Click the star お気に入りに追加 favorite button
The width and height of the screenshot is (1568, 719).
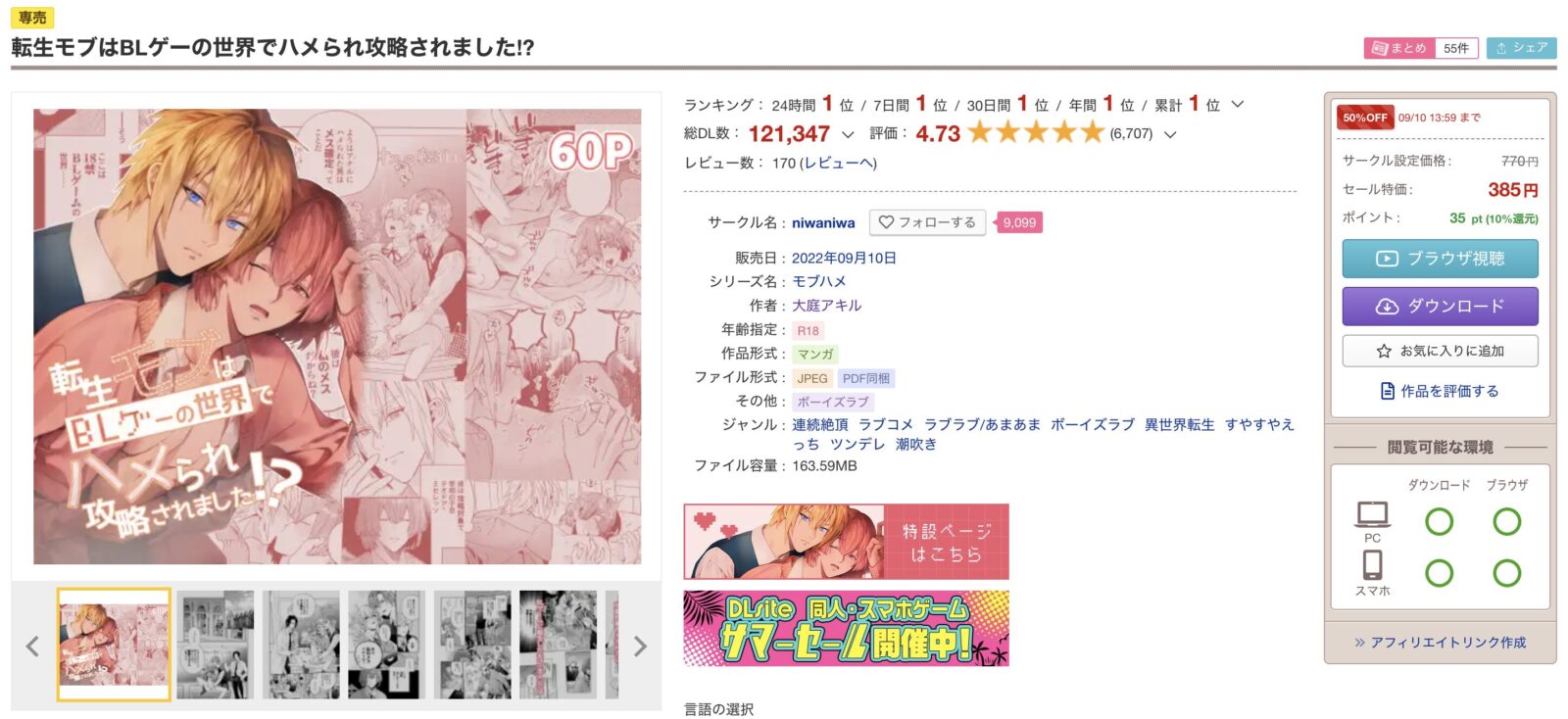coord(1440,351)
